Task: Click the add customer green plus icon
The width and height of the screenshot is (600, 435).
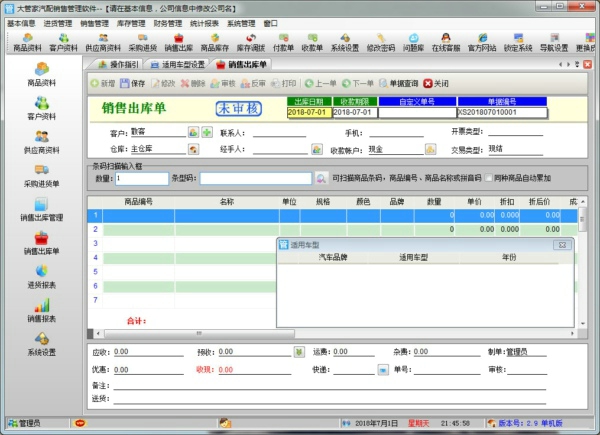Action: point(207,132)
